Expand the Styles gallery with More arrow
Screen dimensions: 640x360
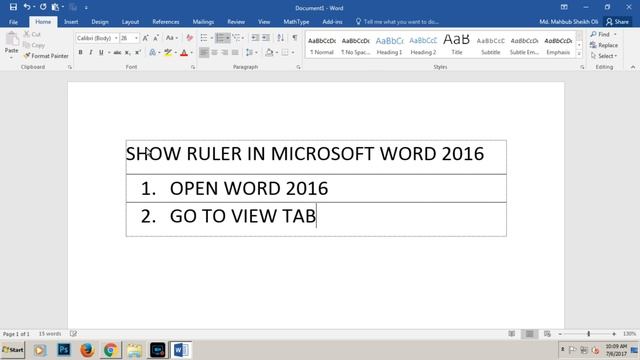pyautogui.click(x=579, y=54)
